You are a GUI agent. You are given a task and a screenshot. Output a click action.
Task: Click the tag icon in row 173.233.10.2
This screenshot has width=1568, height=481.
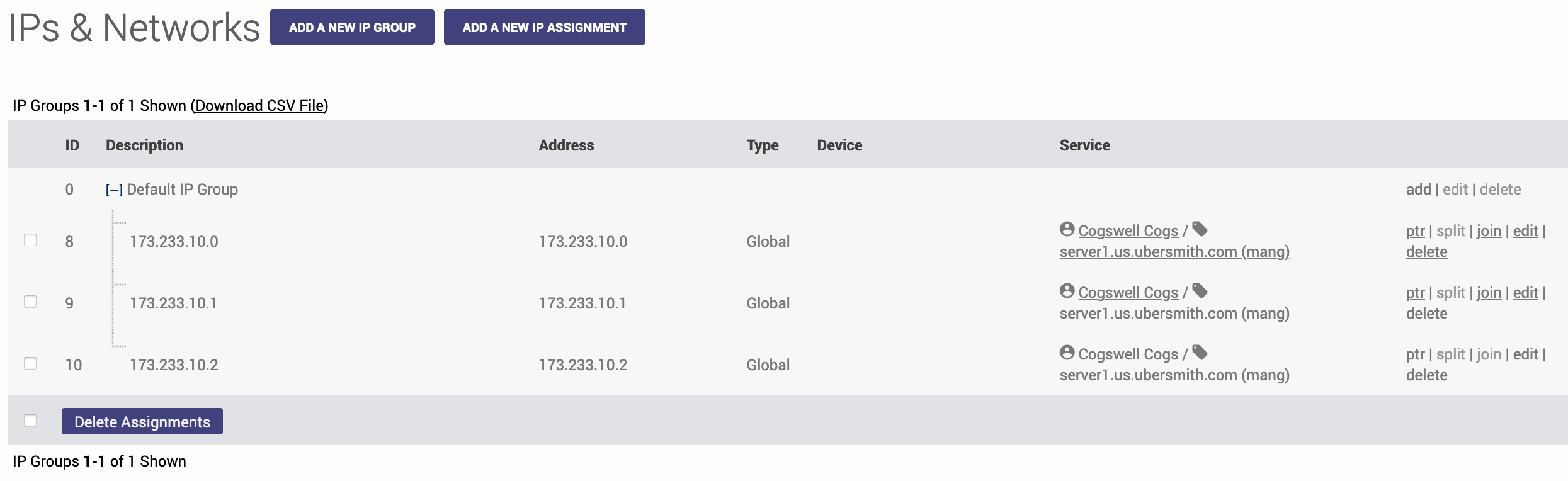pyautogui.click(x=1200, y=353)
